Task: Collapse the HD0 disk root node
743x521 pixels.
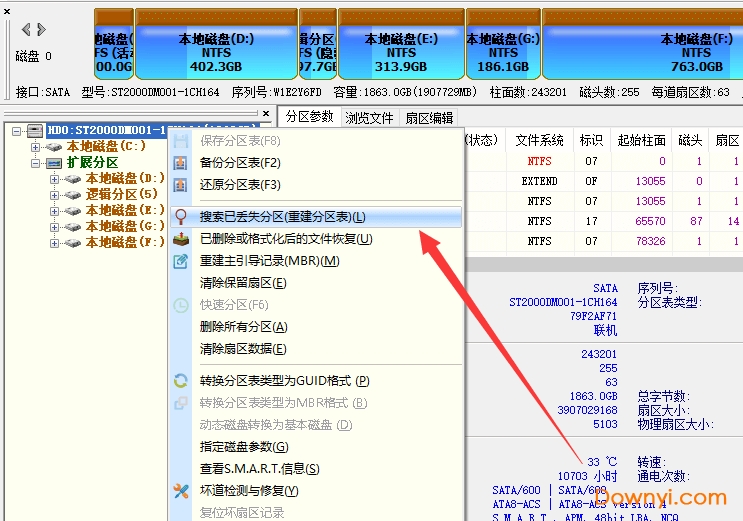Action: [x=17, y=131]
